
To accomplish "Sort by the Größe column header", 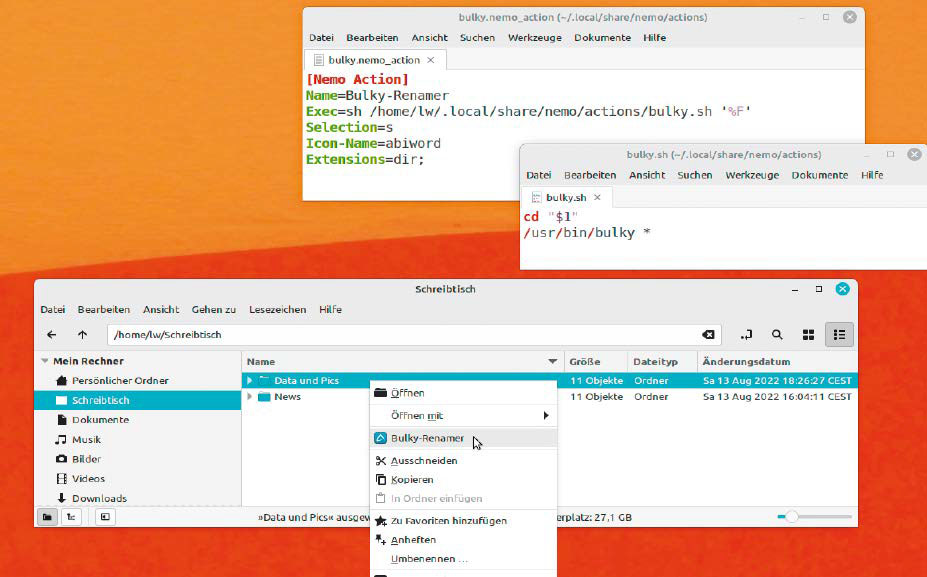I will [596, 361].
